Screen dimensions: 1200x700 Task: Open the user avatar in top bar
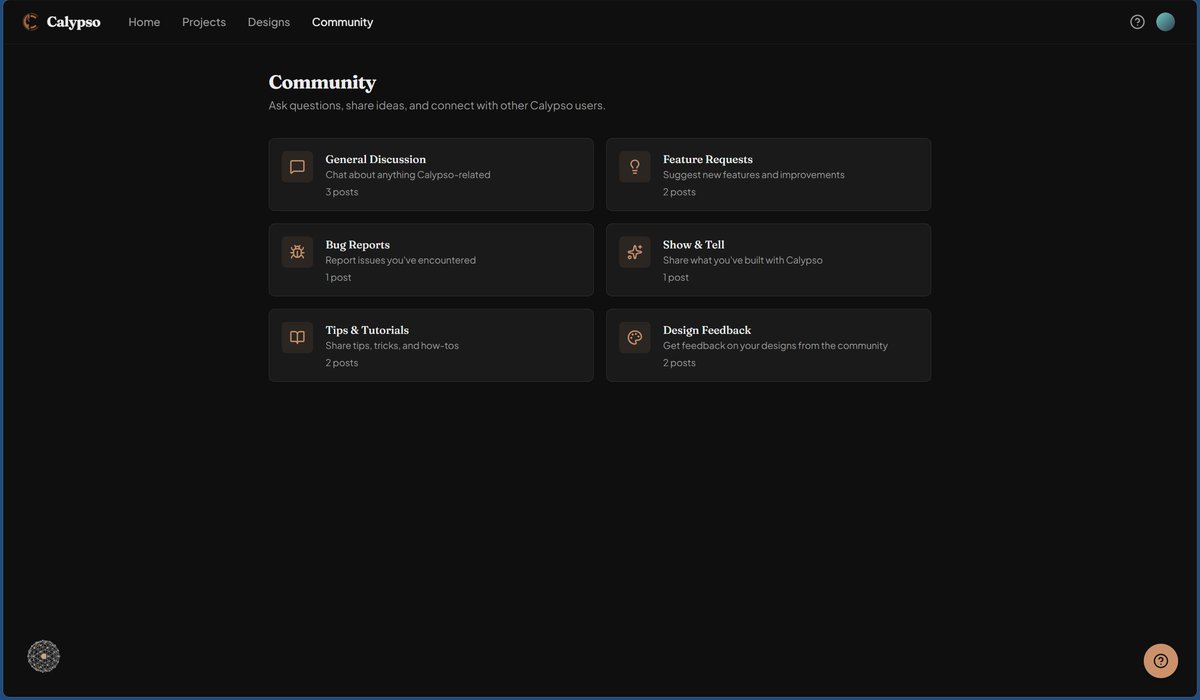pyautogui.click(x=1165, y=22)
